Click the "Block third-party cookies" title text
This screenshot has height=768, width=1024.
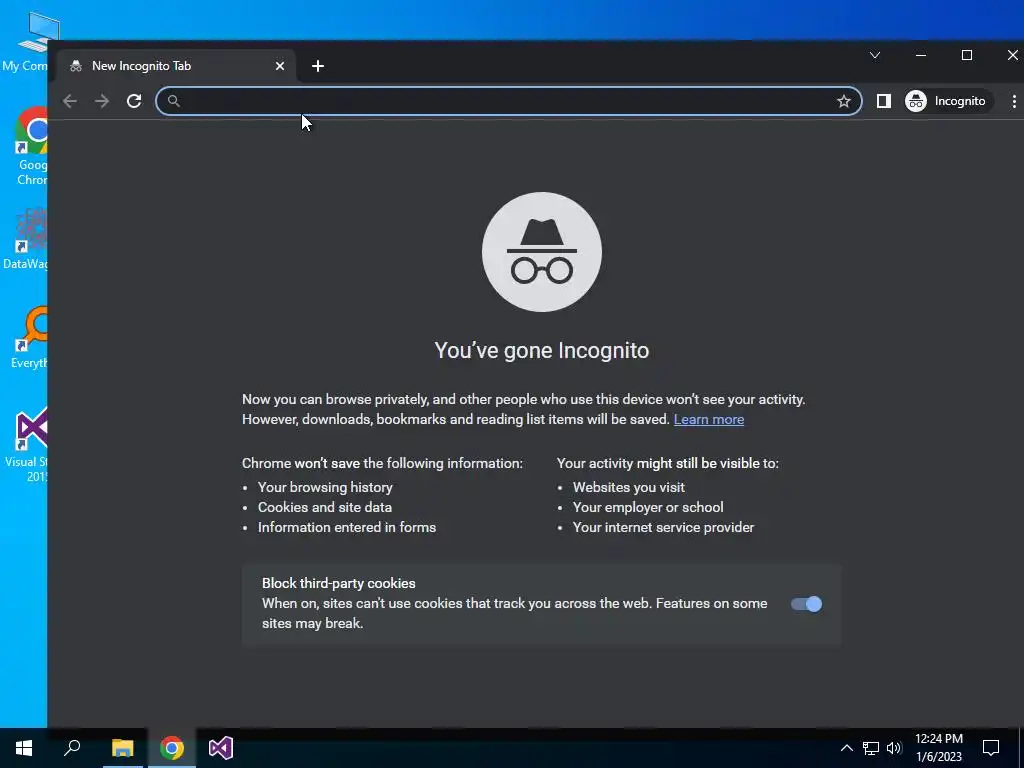pos(339,583)
